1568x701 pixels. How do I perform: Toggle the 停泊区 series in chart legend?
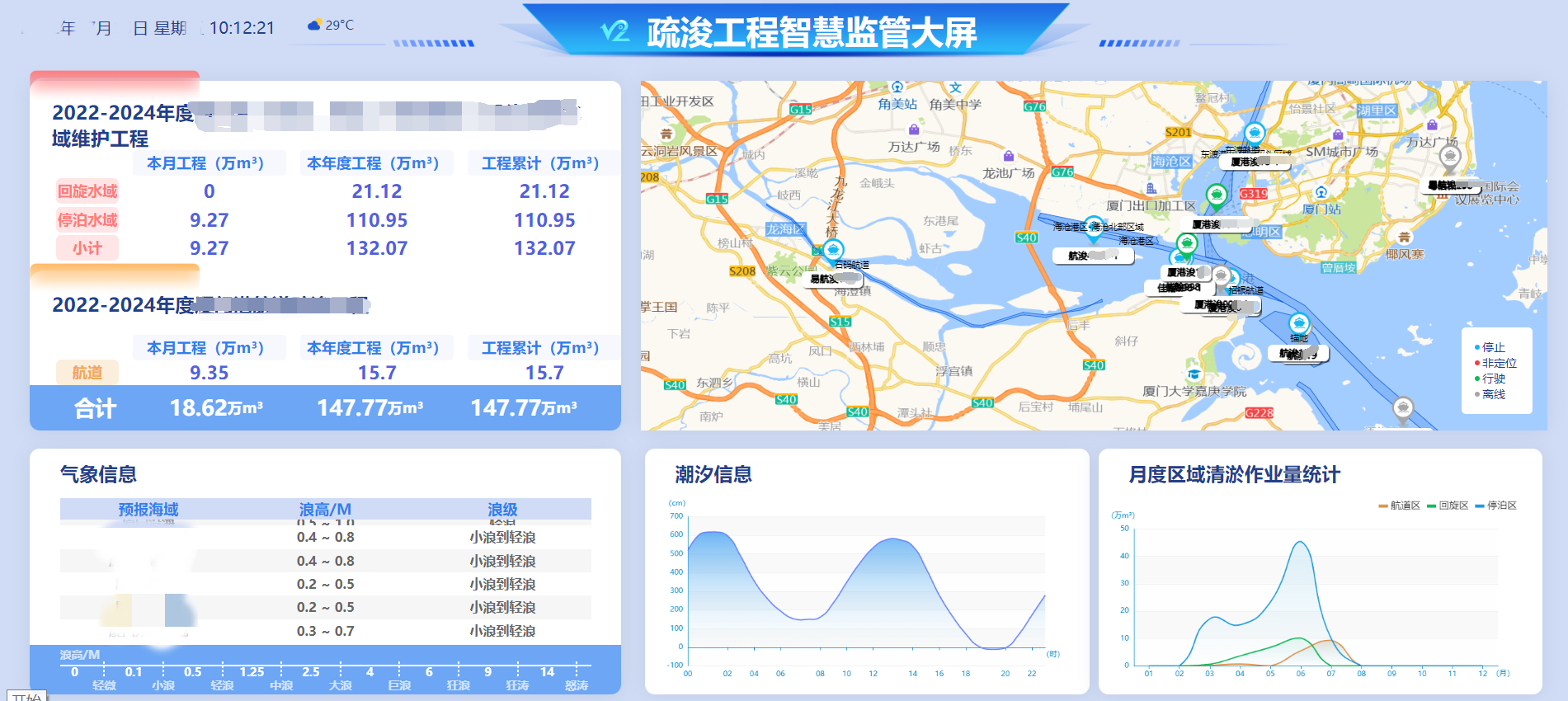click(x=1495, y=506)
